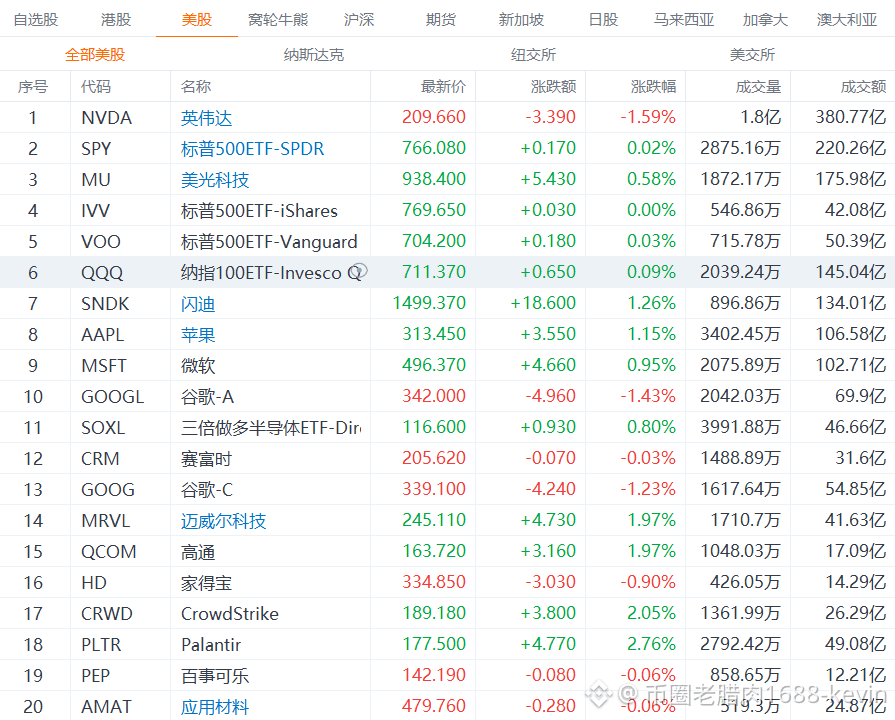Viewport: 895px width, 720px height.
Task: Open the 闪迪 stock link
Action: click(198, 304)
